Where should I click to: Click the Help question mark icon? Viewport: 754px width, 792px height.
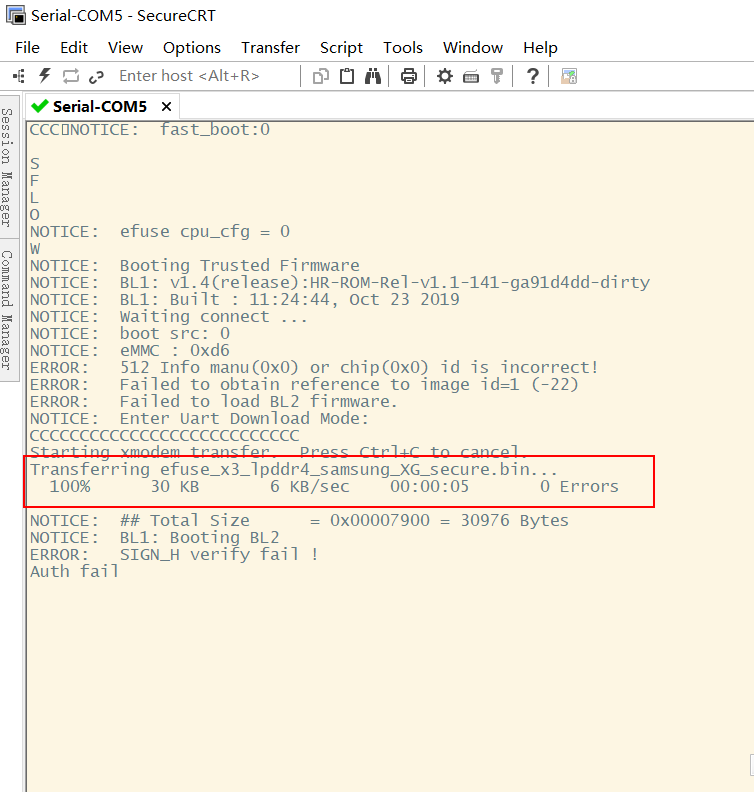point(533,76)
